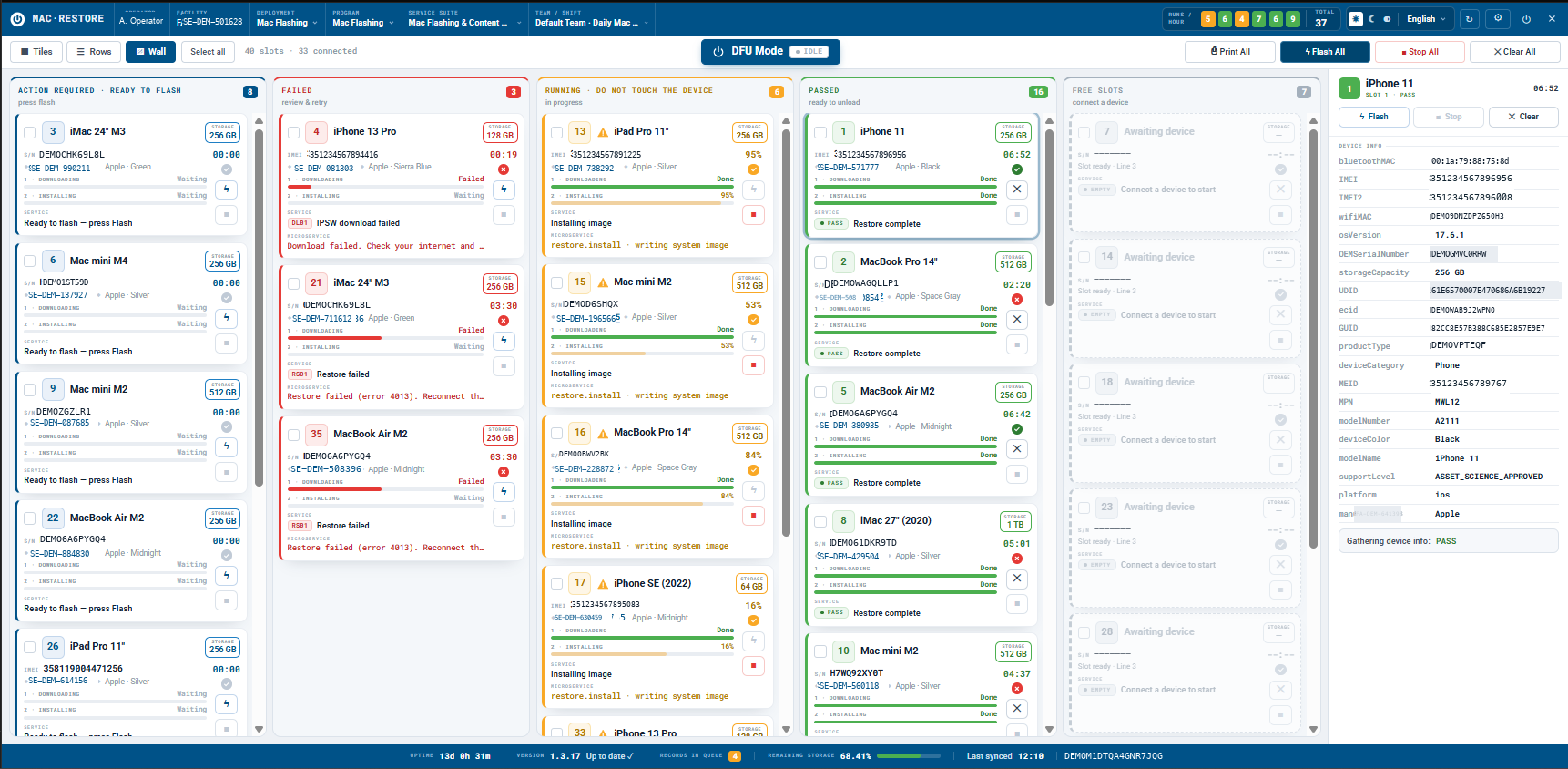Click clear X icon on passed Mac mini M2 slot 10
Viewport: 1568px width, 769px height.
tap(1017, 709)
